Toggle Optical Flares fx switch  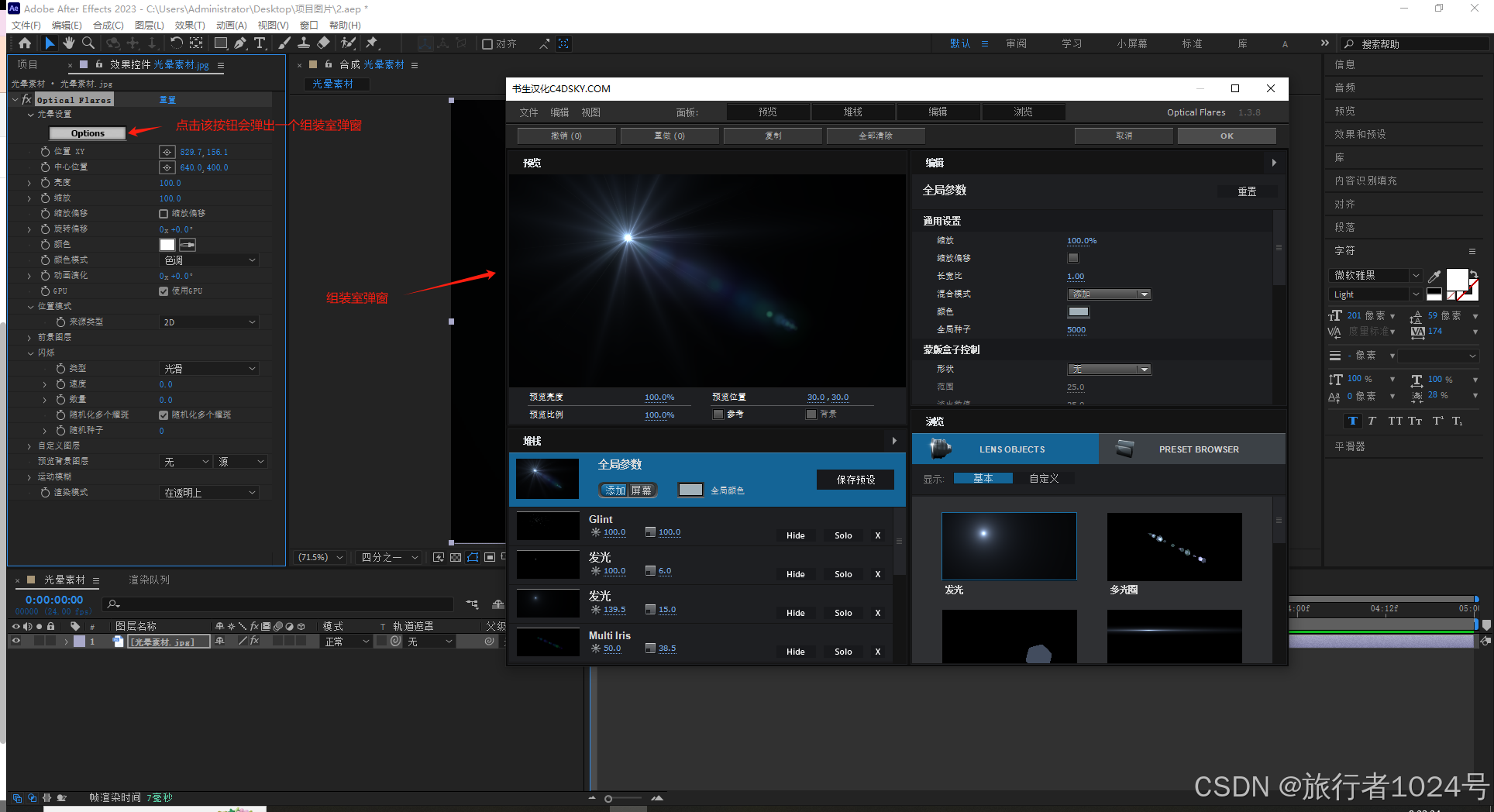(26, 99)
